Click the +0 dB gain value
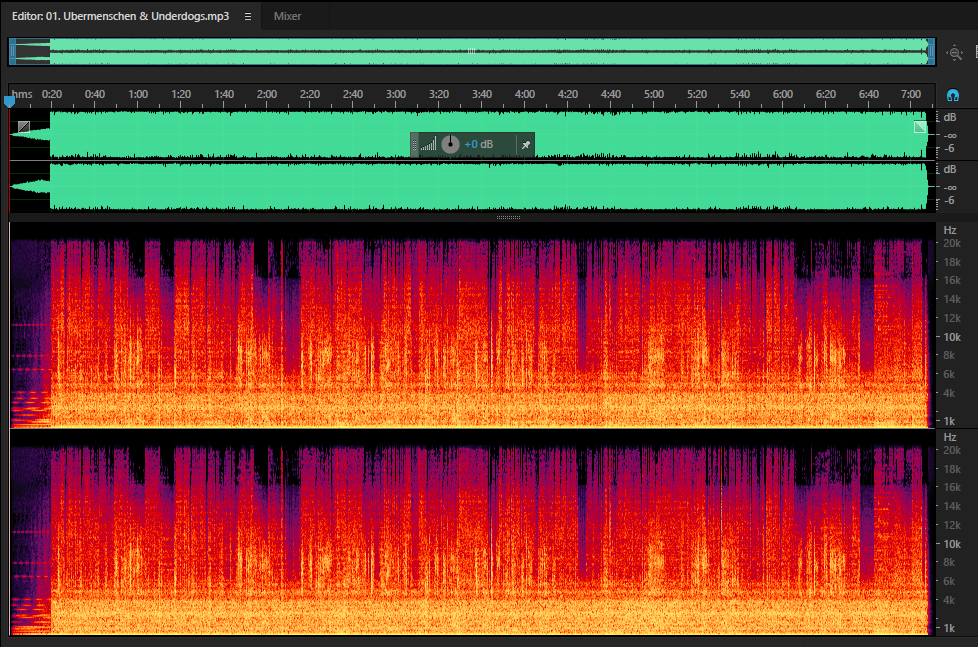Image resolution: width=978 pixels, height=647 pixels. (478, 144)
